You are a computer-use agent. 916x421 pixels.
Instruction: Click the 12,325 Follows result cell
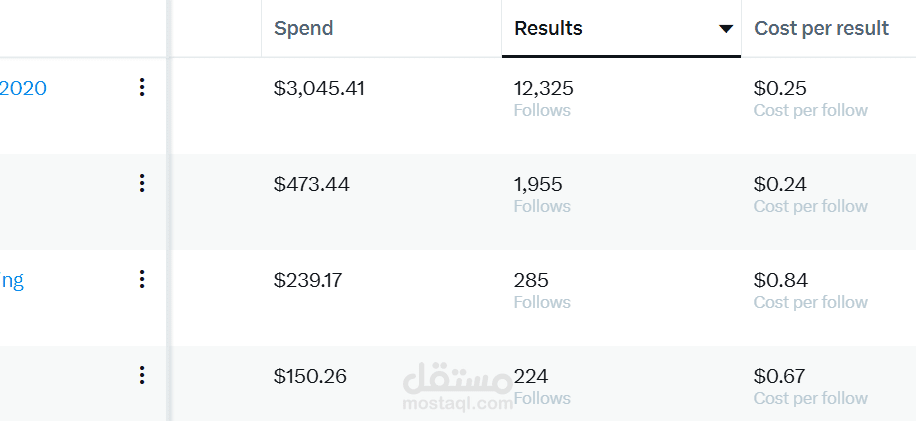coord(544,98)
